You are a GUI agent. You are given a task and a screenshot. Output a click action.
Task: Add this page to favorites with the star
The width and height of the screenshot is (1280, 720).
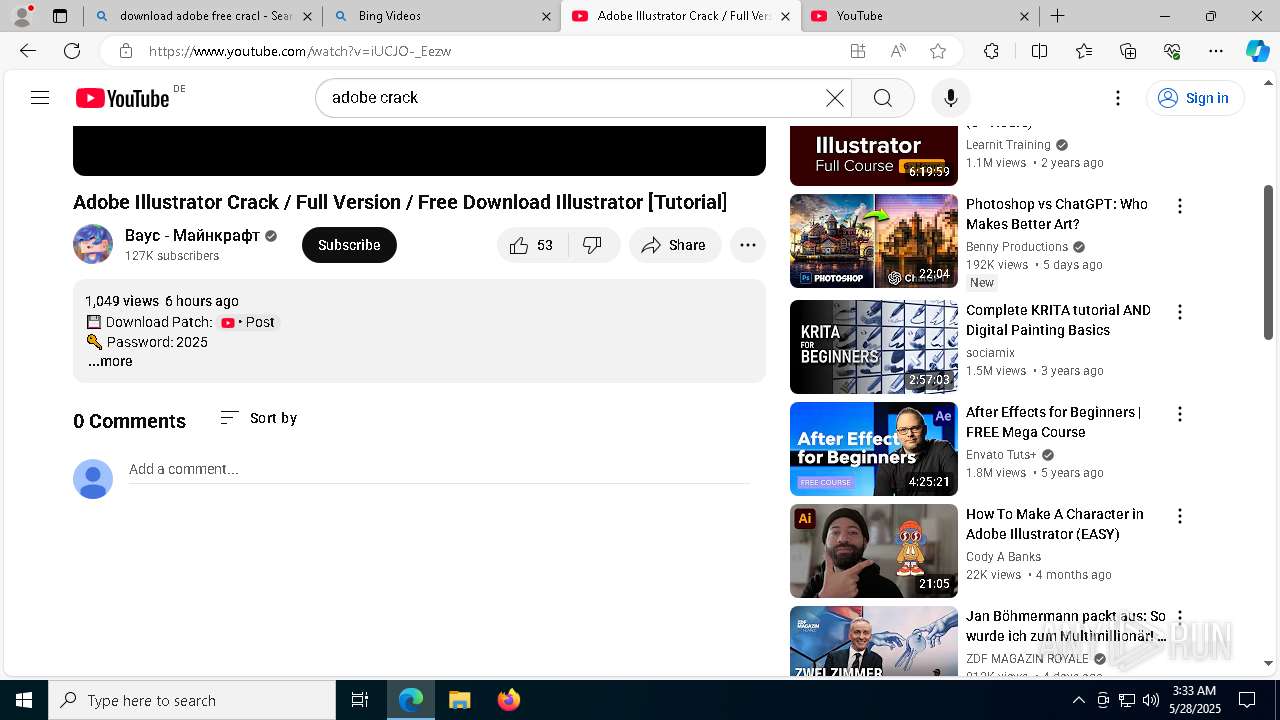tap(937, 51)
